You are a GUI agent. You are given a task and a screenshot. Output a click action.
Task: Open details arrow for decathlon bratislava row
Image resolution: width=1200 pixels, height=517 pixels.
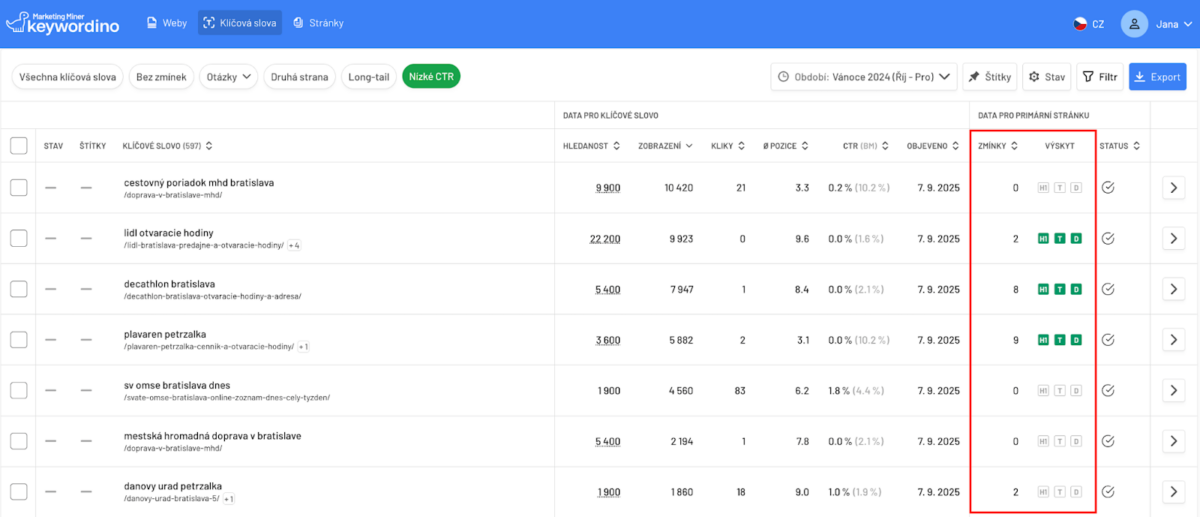coord(1174,289)
